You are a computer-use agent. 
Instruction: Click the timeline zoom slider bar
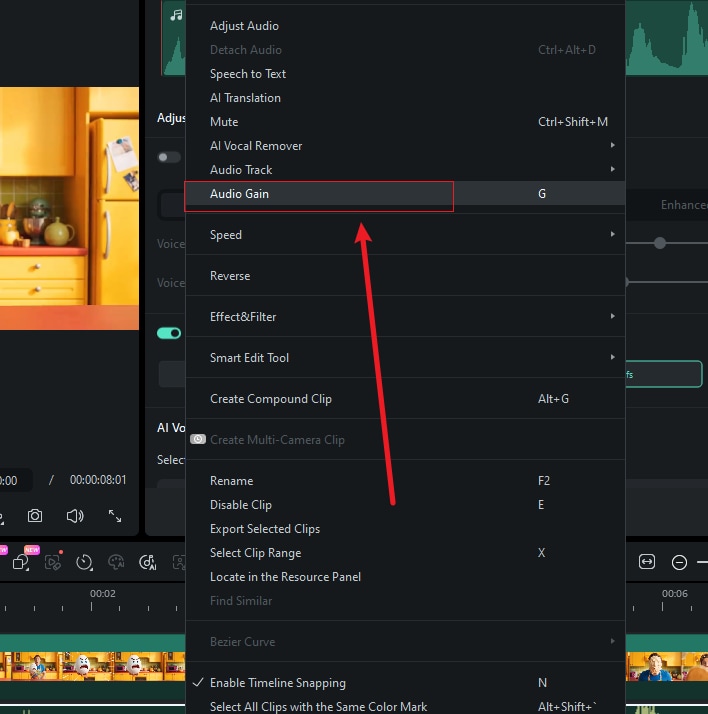point(703,562)
